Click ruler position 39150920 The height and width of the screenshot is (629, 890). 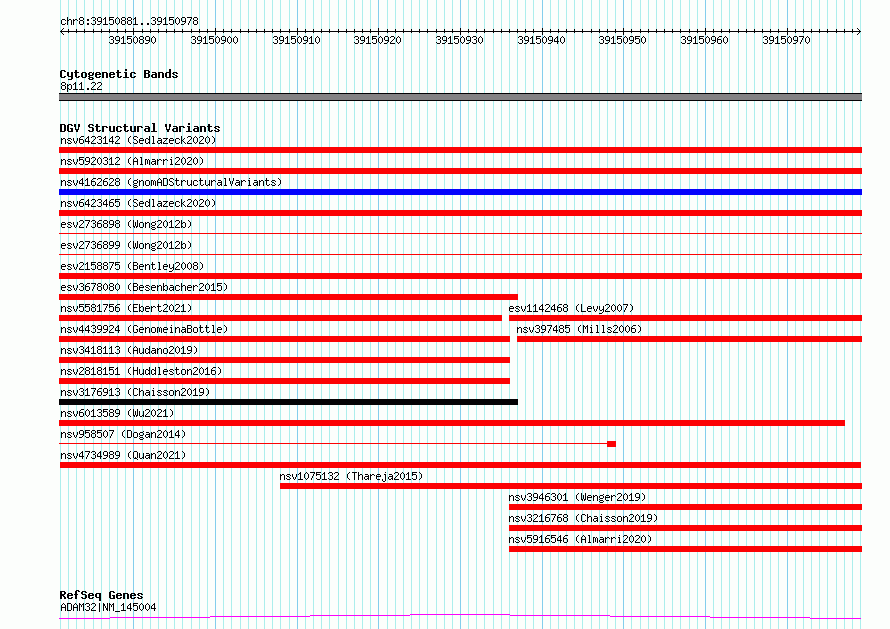click(x=377, y=40)
